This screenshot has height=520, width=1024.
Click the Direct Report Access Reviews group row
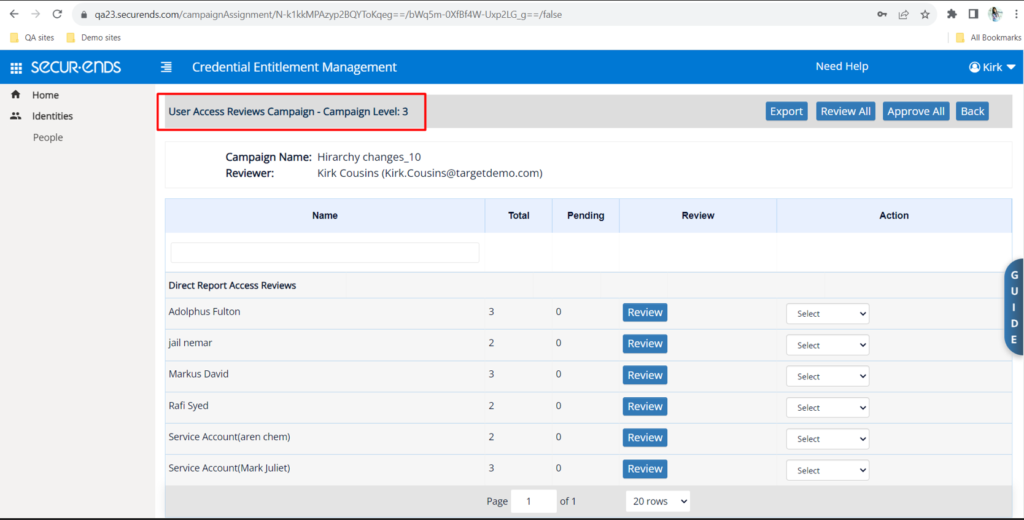click(588, 285)
